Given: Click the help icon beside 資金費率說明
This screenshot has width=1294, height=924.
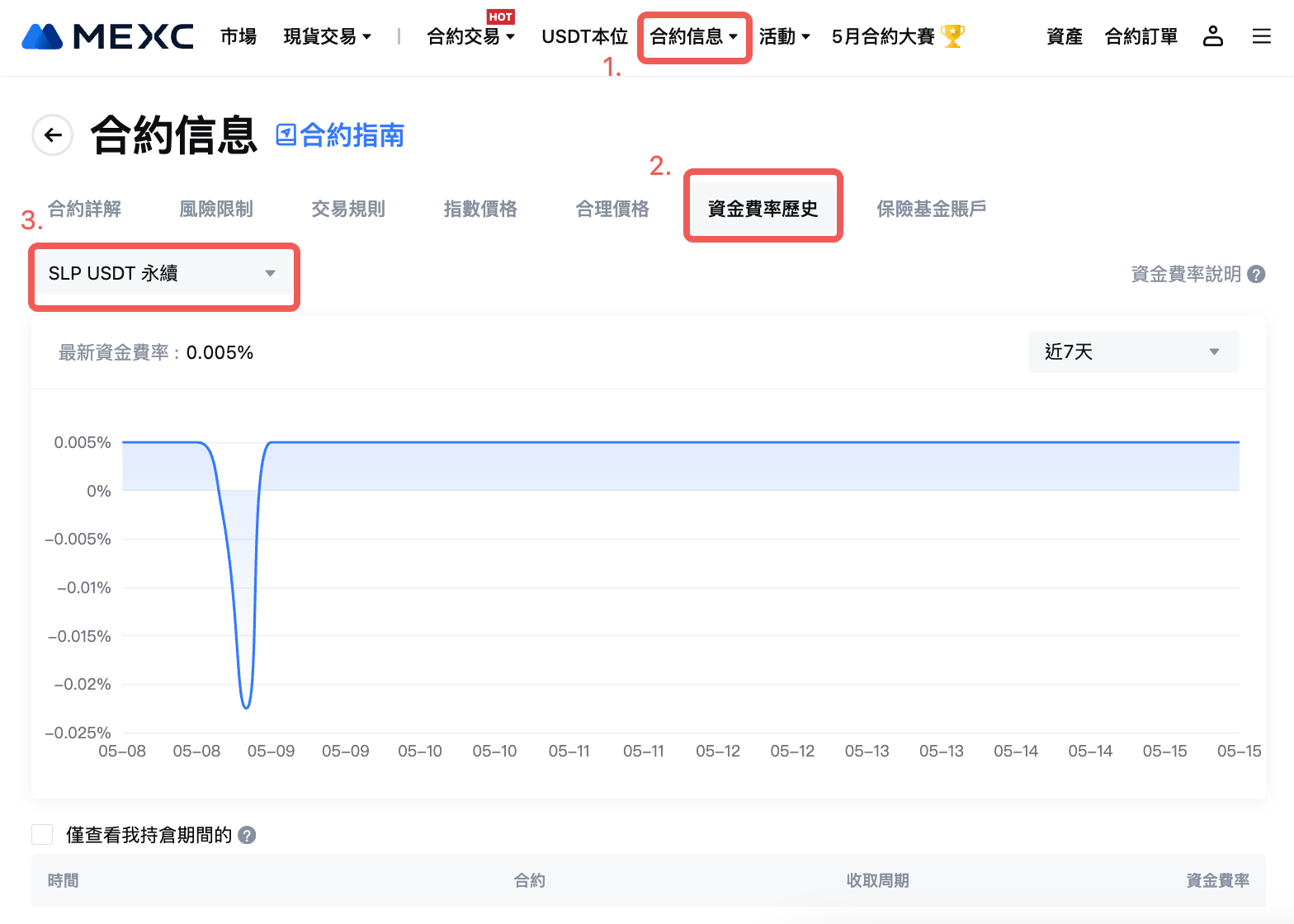Looking at the screenshot, I should (x=1256, y=274).
